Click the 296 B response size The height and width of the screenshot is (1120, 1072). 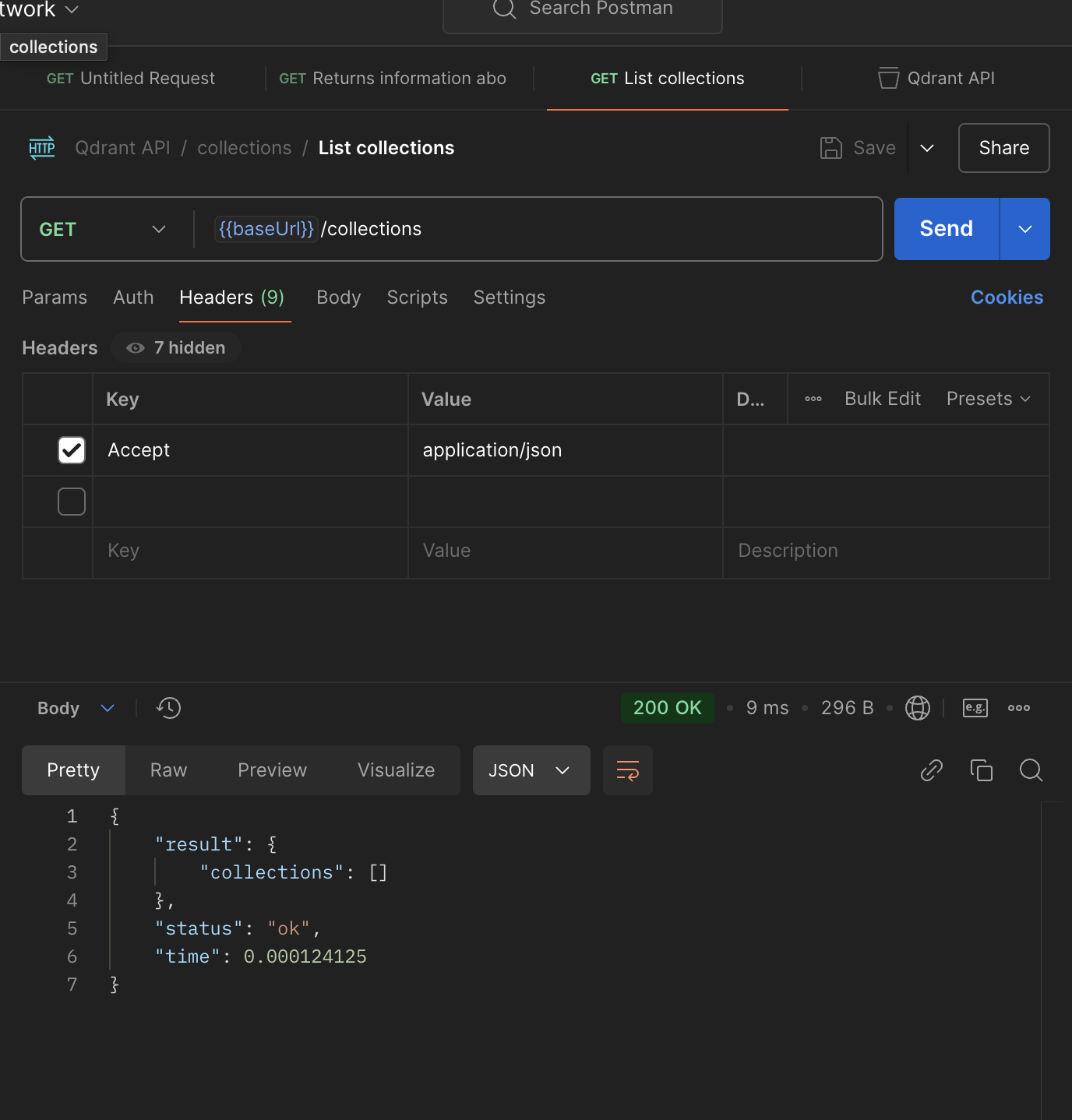pyautogui.click(x=848, y=708)
